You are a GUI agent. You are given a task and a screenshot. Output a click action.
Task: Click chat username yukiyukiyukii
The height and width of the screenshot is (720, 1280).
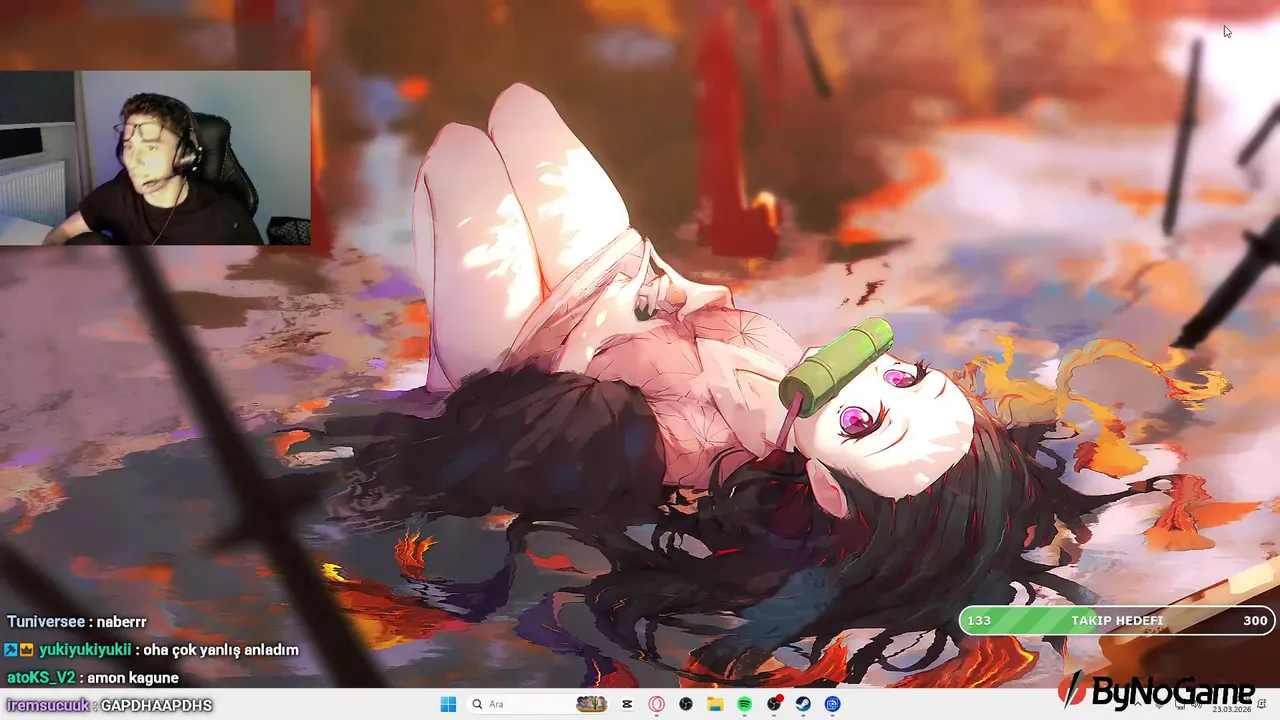pos(86,649)
